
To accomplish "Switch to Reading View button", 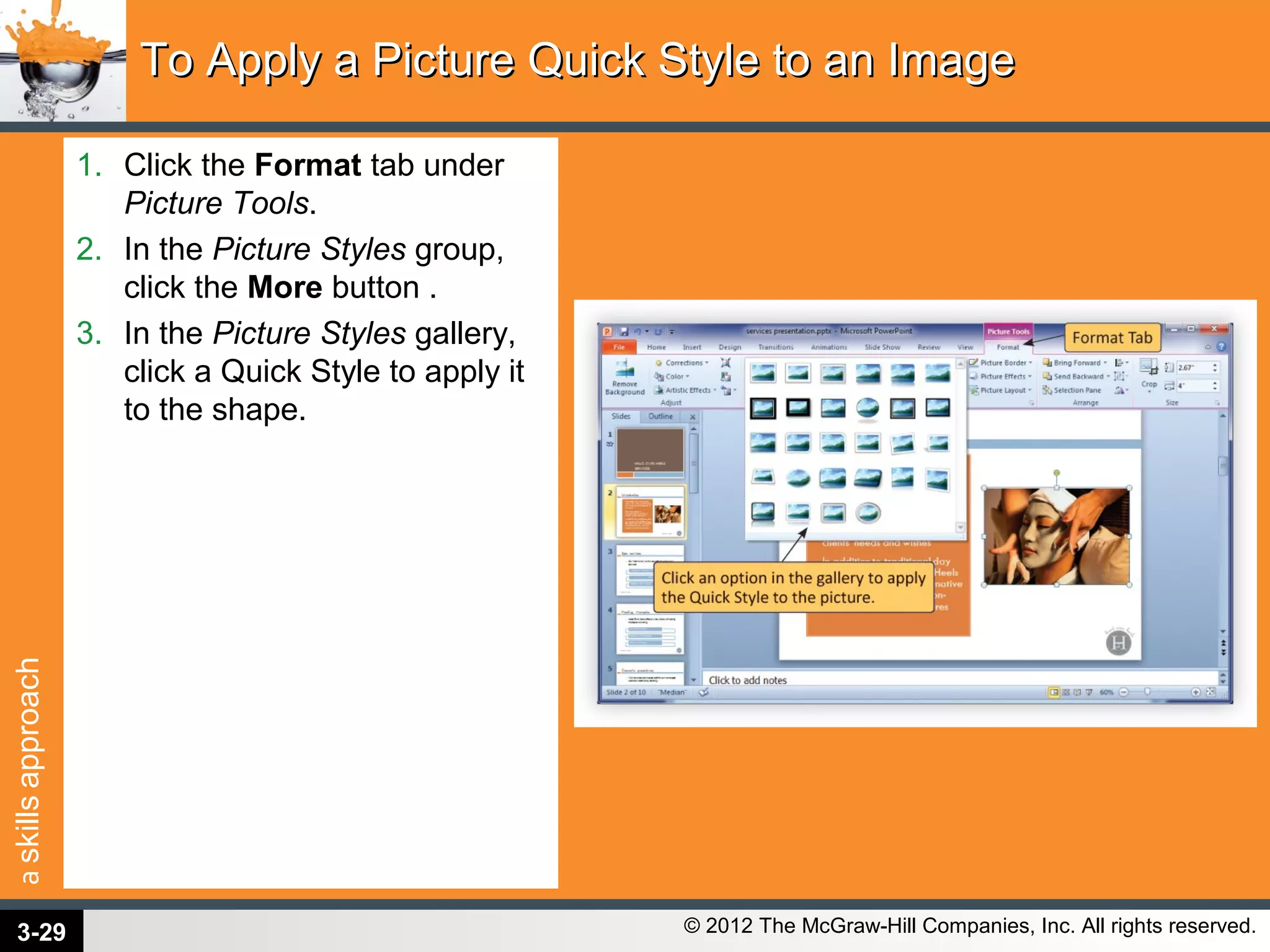I will [x=1077, y=692].
